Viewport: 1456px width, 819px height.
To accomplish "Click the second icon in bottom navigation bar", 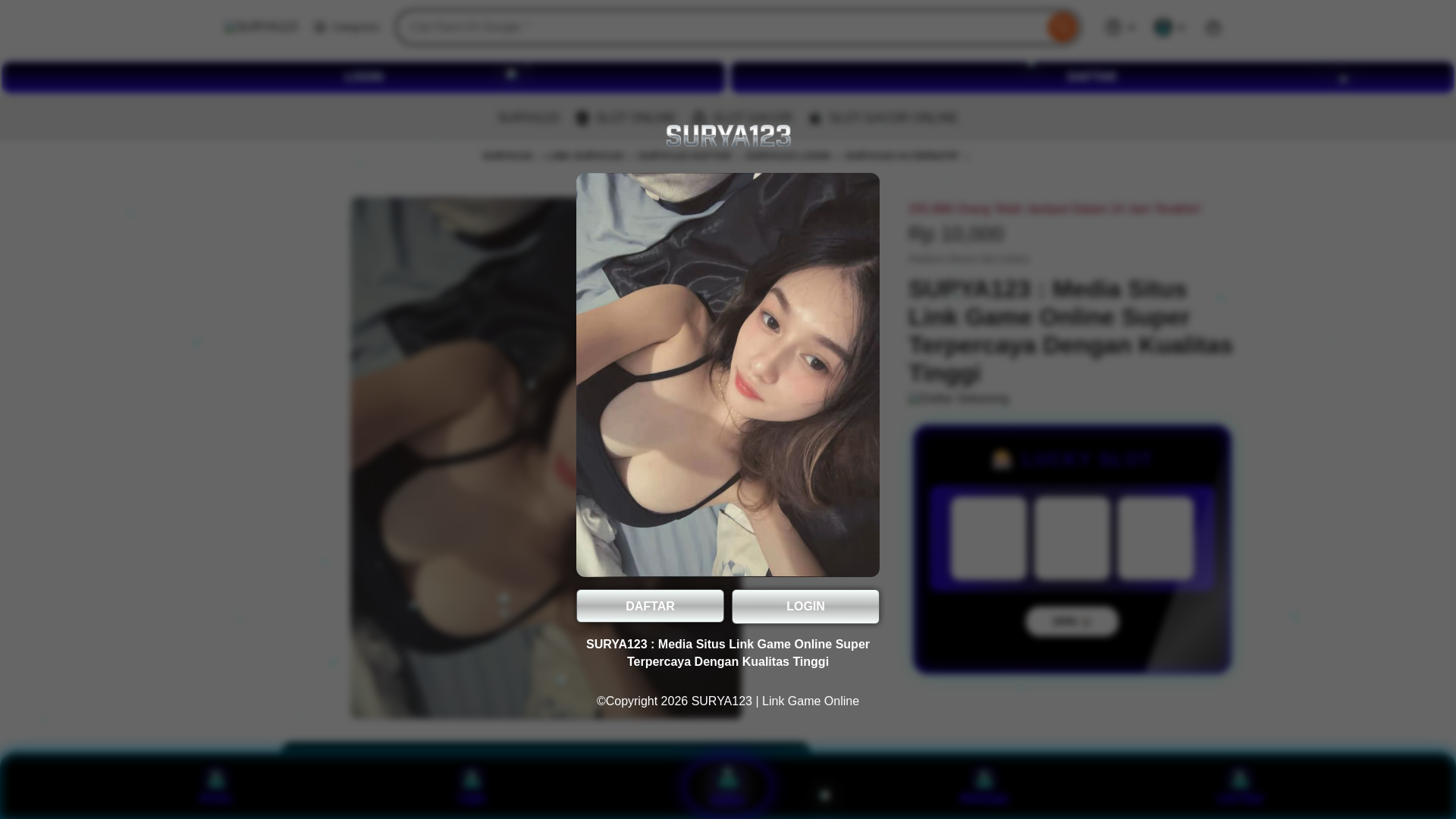I will tap(472, 780).
